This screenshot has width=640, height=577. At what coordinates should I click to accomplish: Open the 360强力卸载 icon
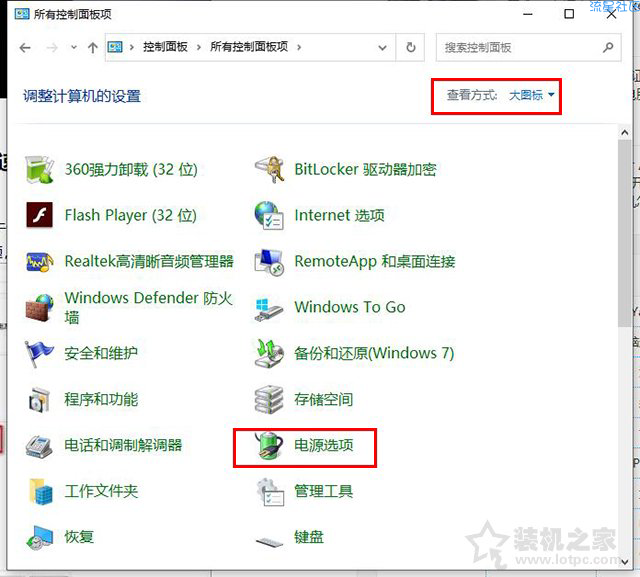point(39,169)
